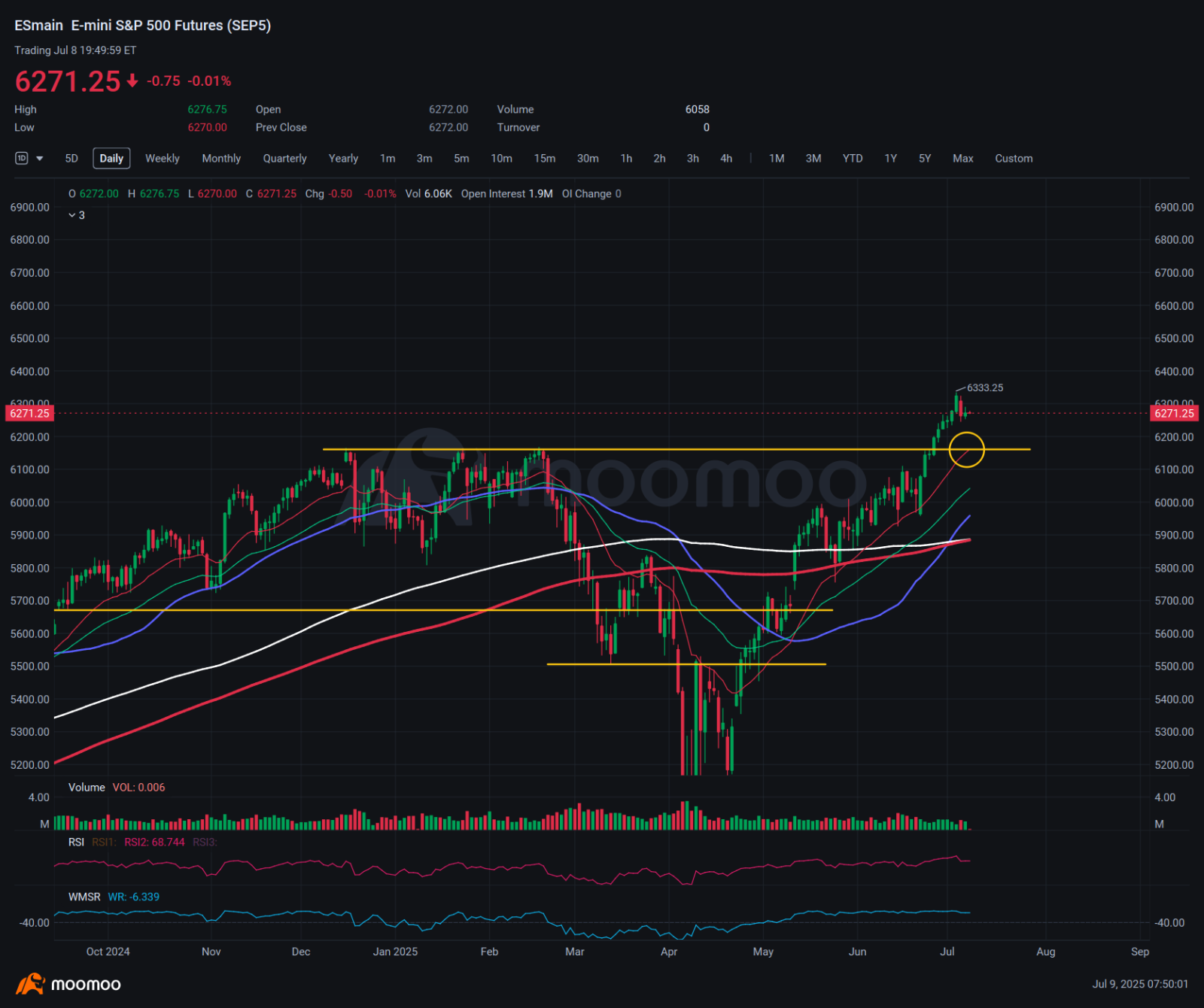
Task: Select the RSI indicator label
Action: point(76,843)
